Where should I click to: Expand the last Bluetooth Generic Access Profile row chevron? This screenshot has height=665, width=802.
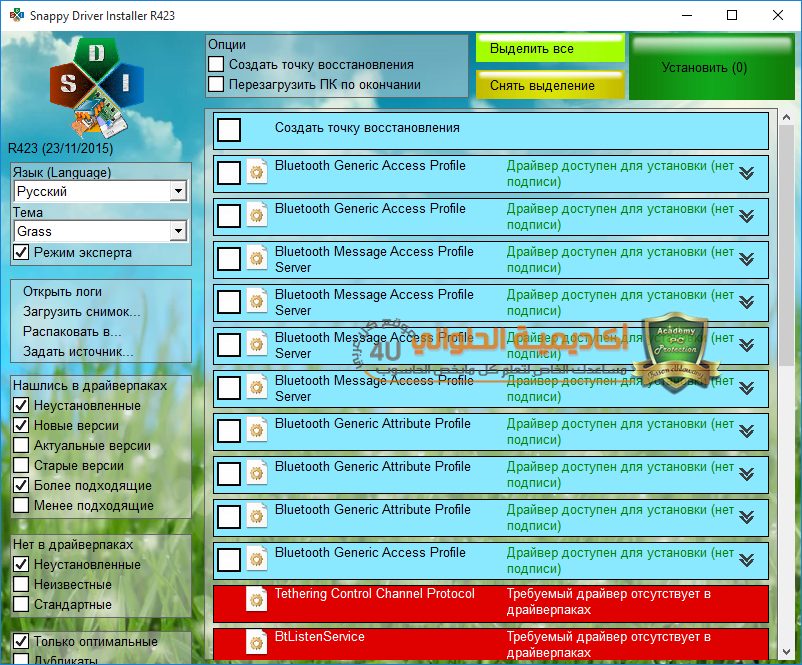point(747,560)
